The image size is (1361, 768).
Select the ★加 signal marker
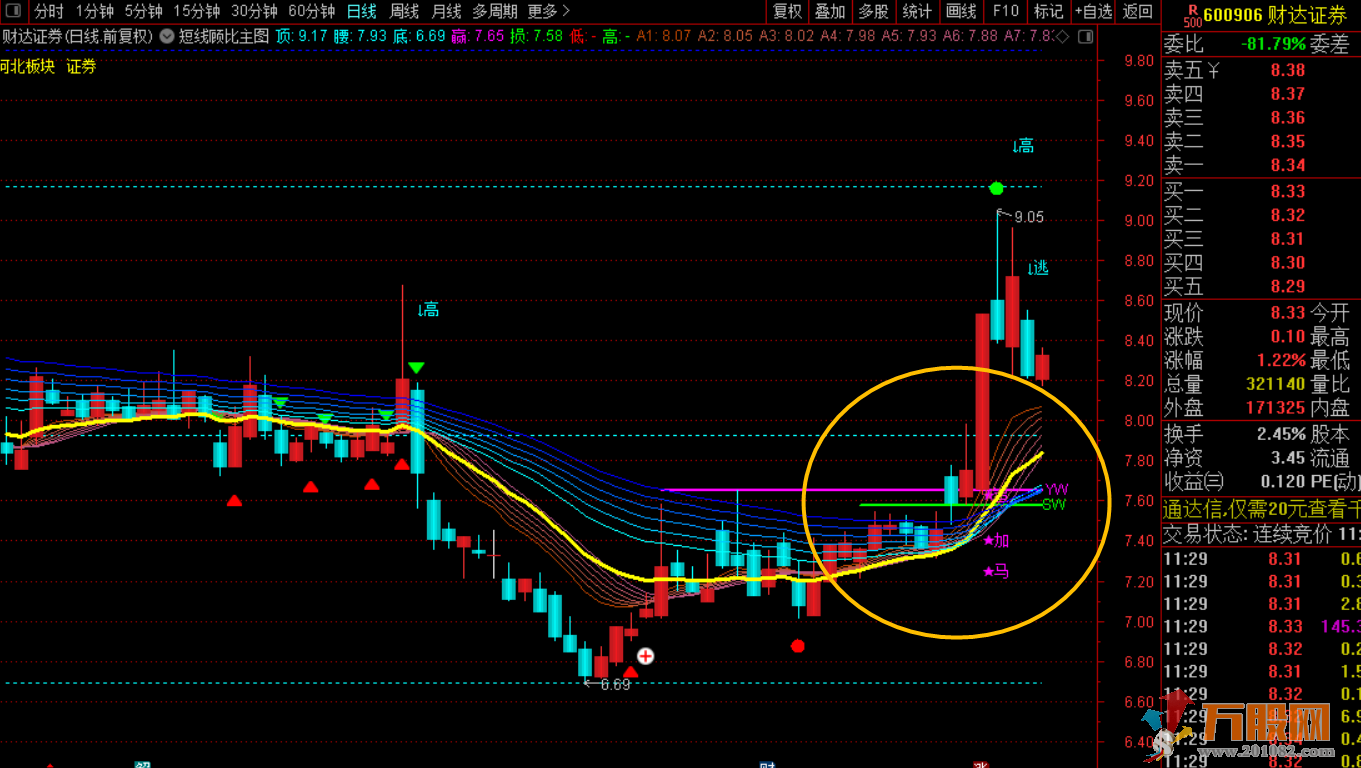click(996, 541)
